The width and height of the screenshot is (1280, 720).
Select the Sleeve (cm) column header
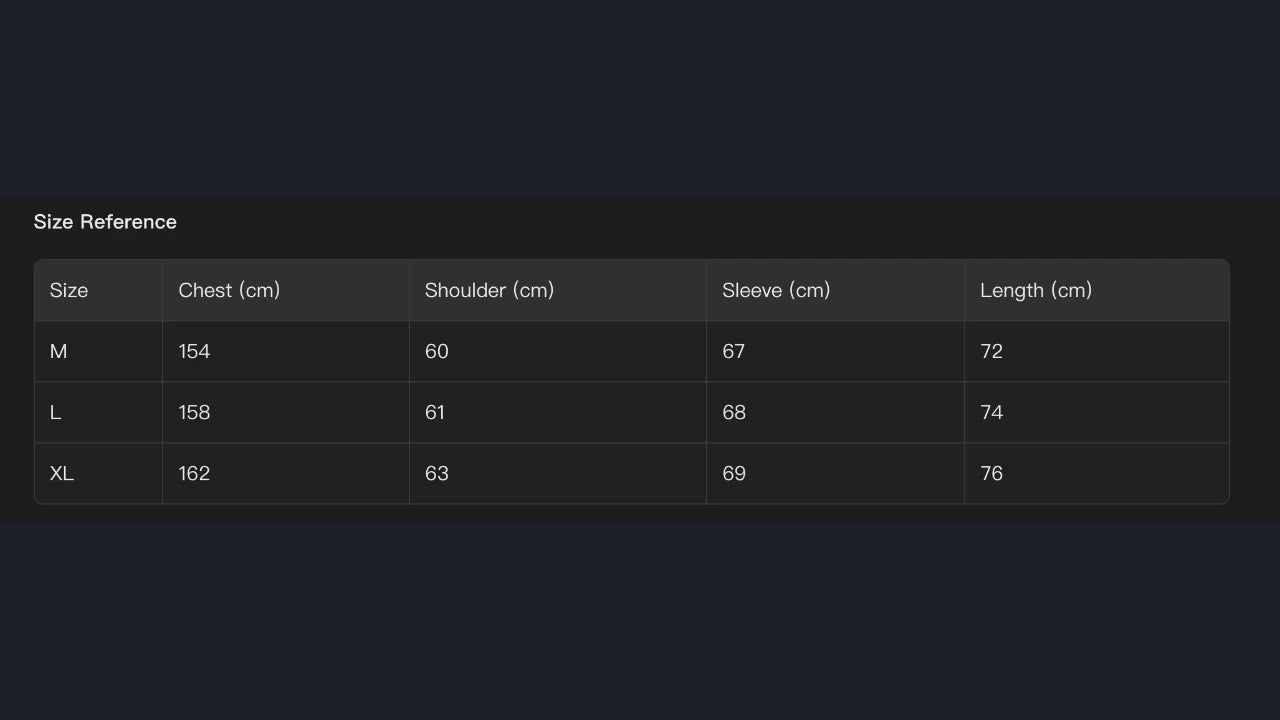[x=776, y=290]
